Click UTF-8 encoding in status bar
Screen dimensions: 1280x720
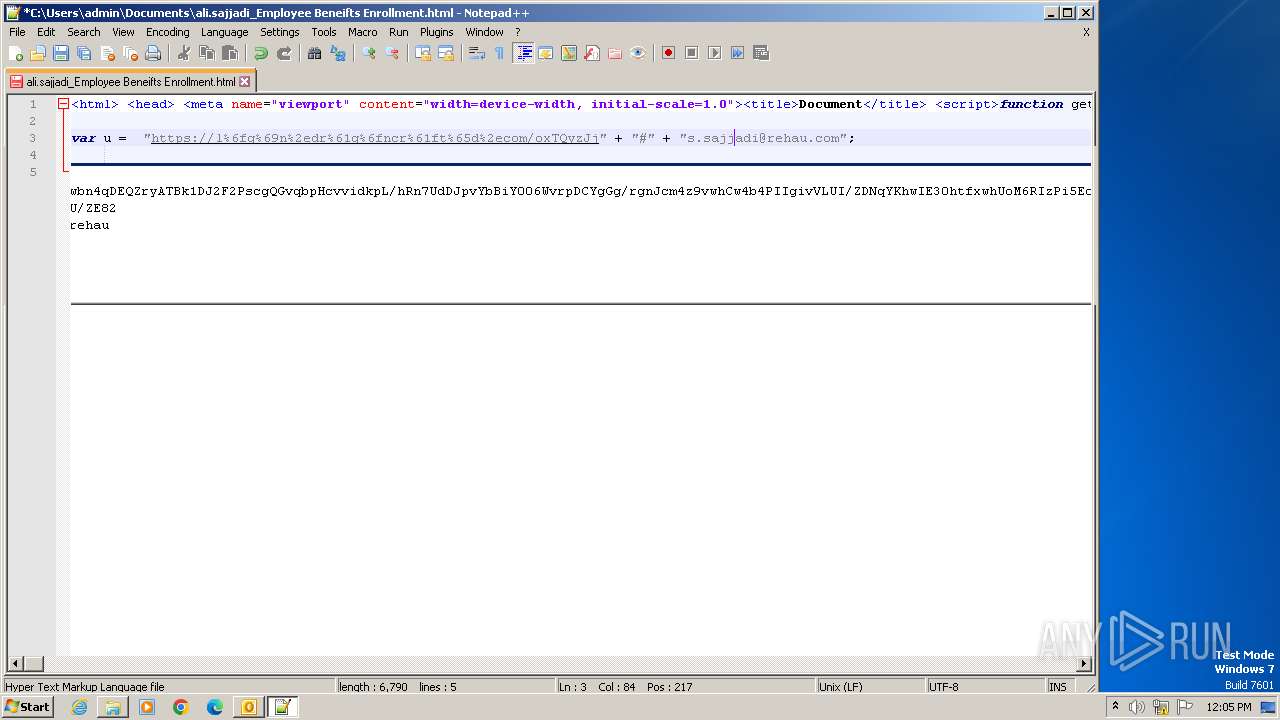click(x=943, y=687)
